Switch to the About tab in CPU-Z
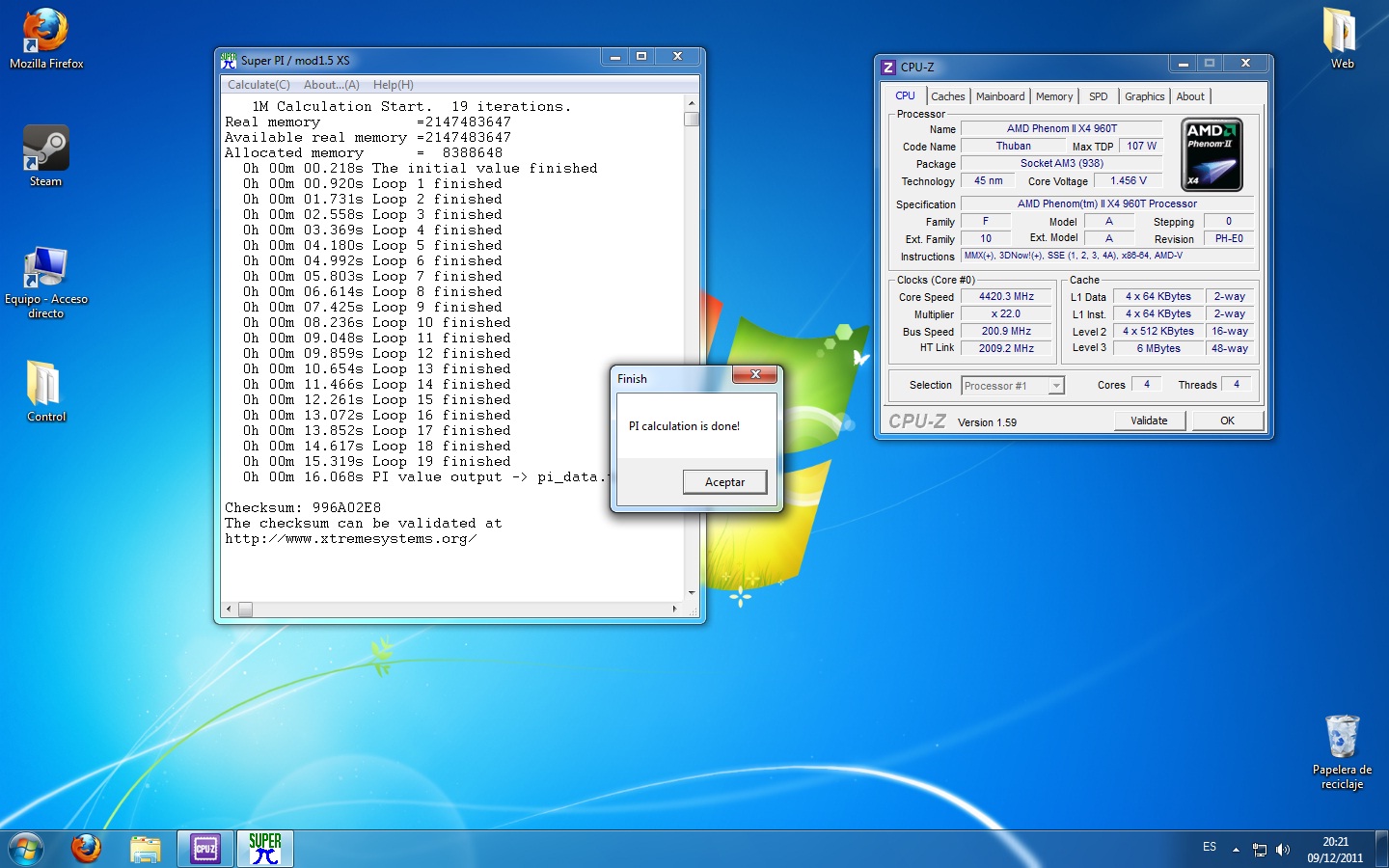The image size is (1389, 868). point(1190,96)
